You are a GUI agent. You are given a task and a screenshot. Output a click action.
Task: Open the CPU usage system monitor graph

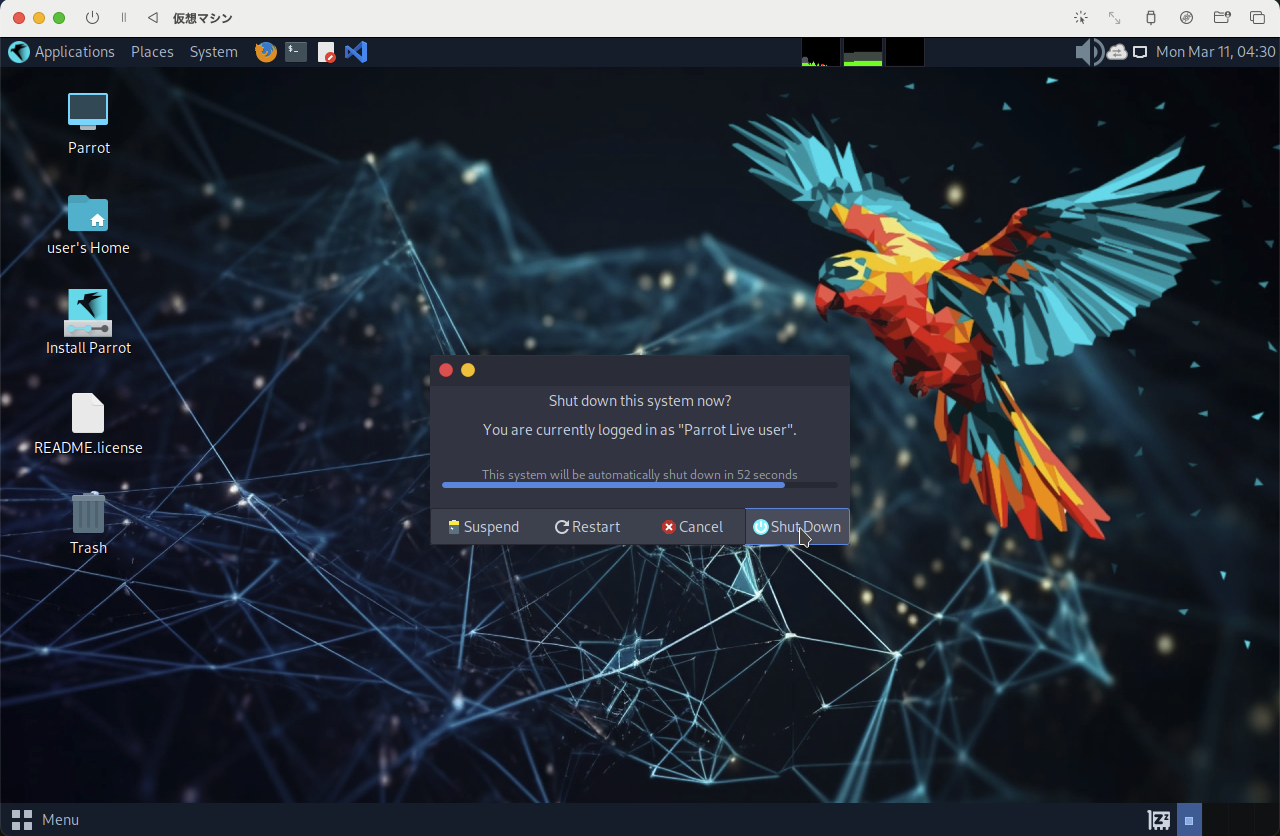click(821, 52)
